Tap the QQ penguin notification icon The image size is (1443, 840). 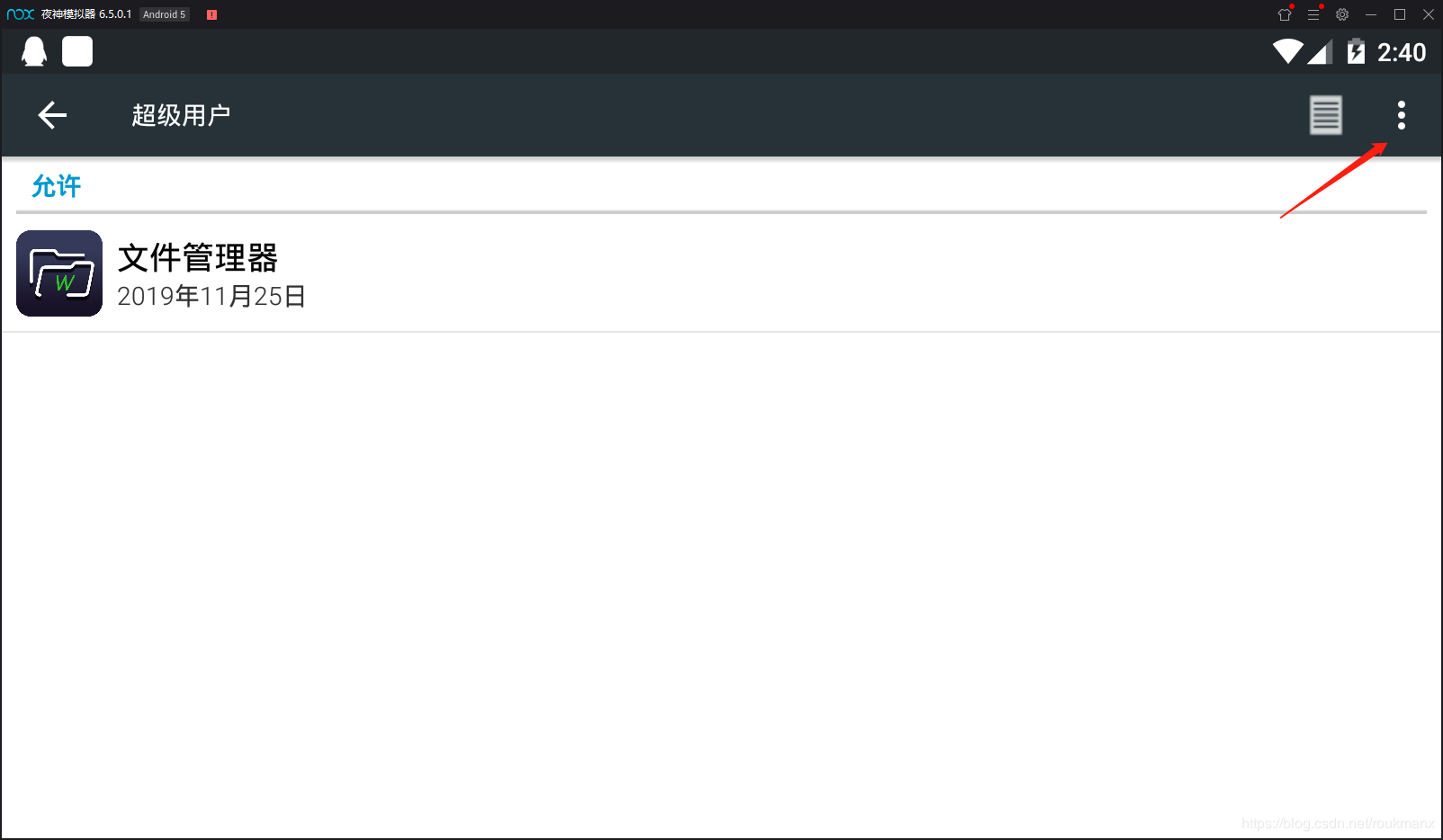[34, 52]
